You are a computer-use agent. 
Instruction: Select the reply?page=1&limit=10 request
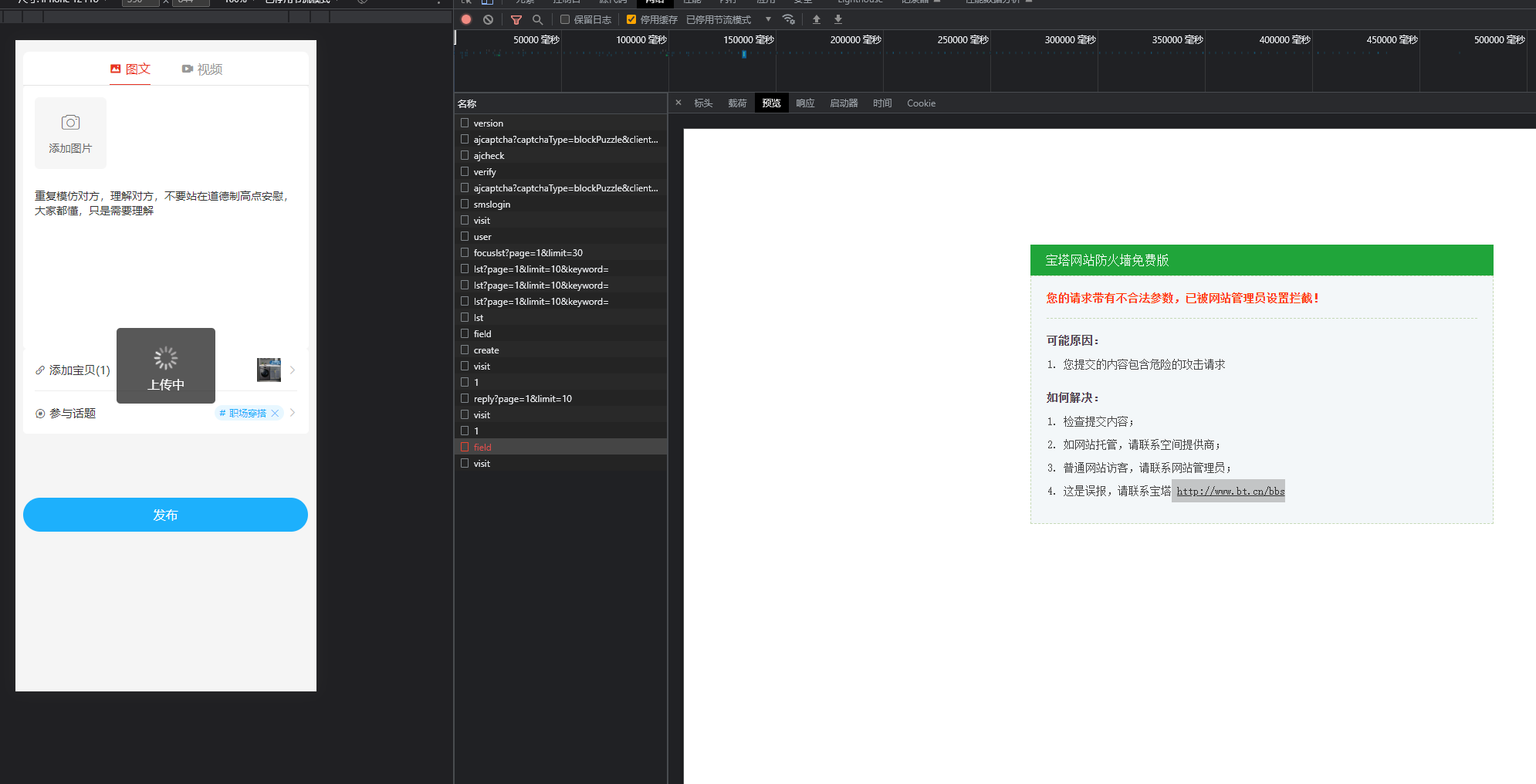click(560, 398)
